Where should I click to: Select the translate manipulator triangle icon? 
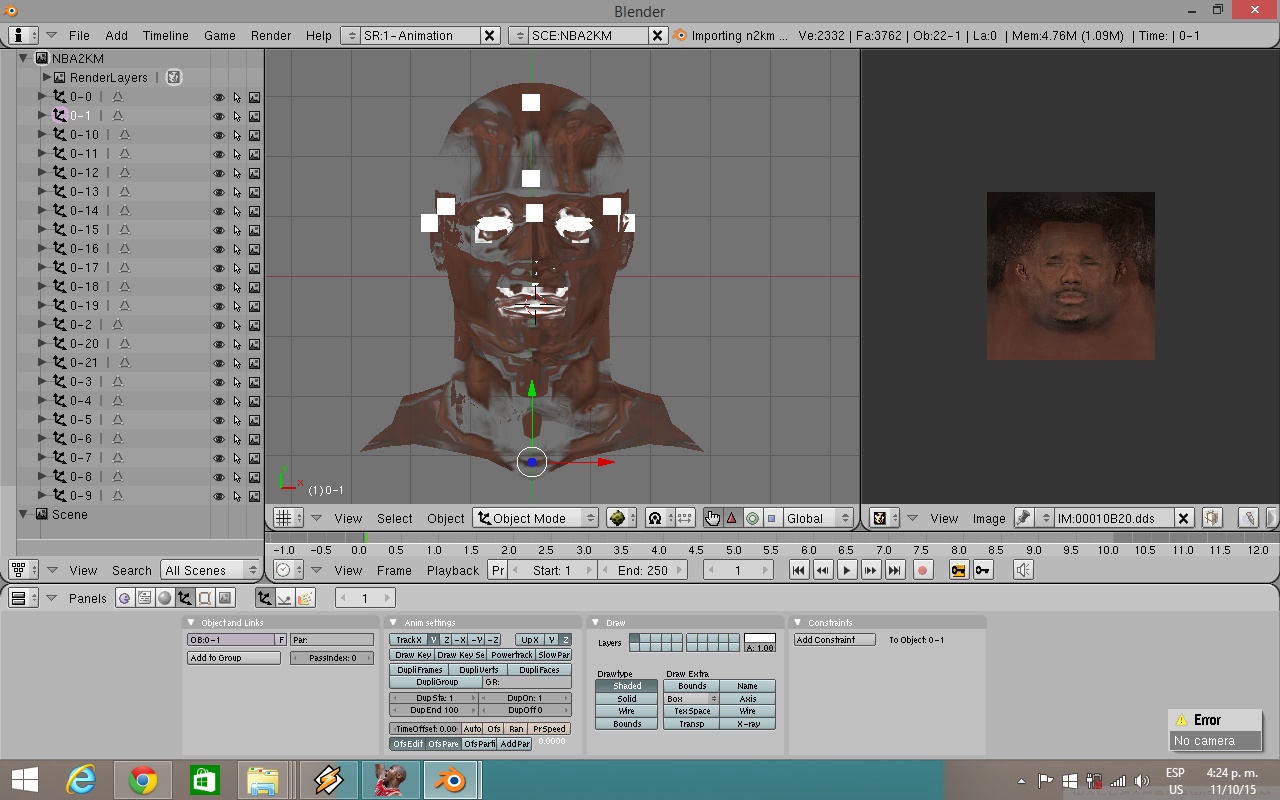[x=731, y=518]
